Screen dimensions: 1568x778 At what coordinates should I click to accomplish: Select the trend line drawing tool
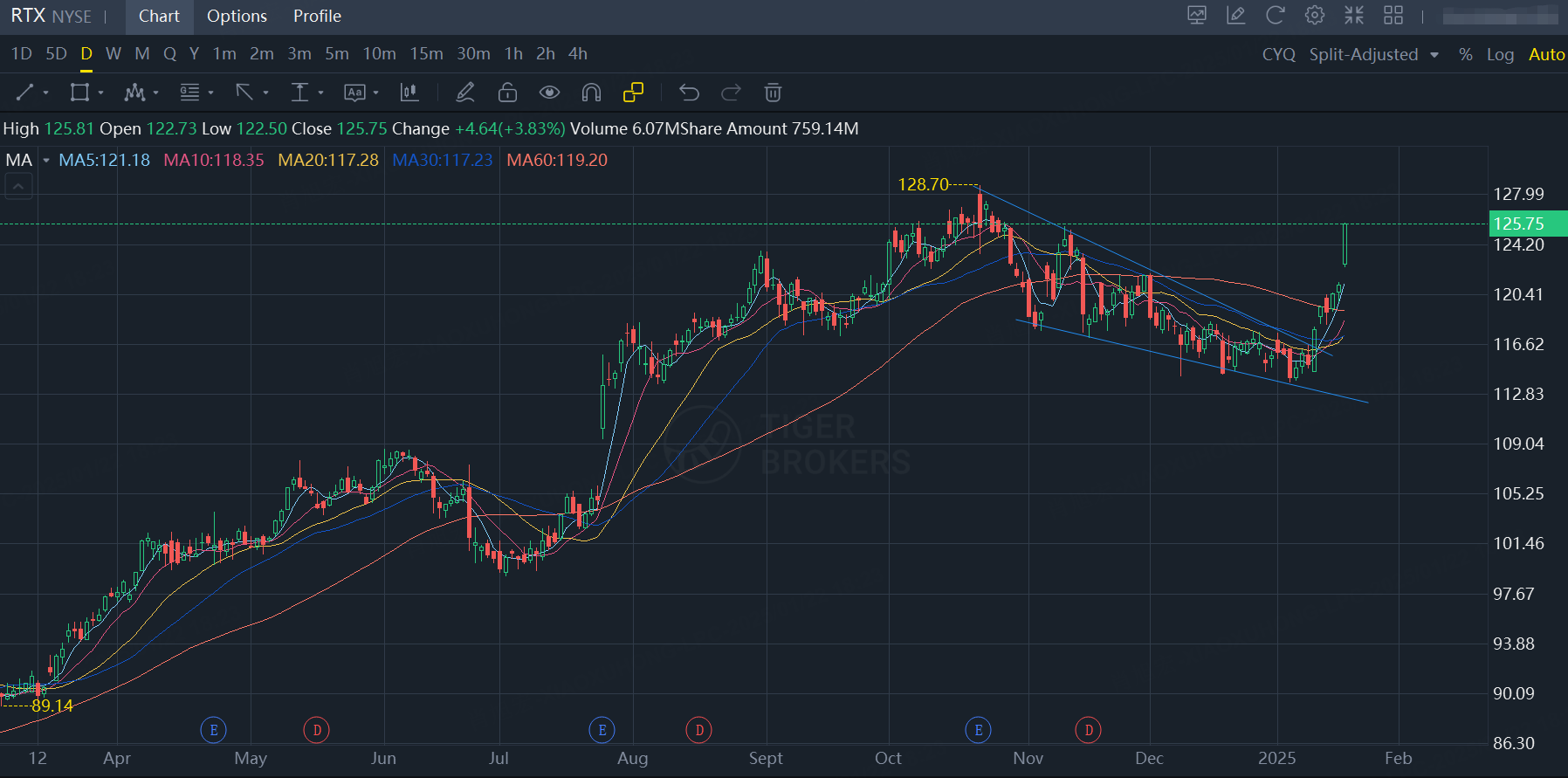tap(24, 93)
